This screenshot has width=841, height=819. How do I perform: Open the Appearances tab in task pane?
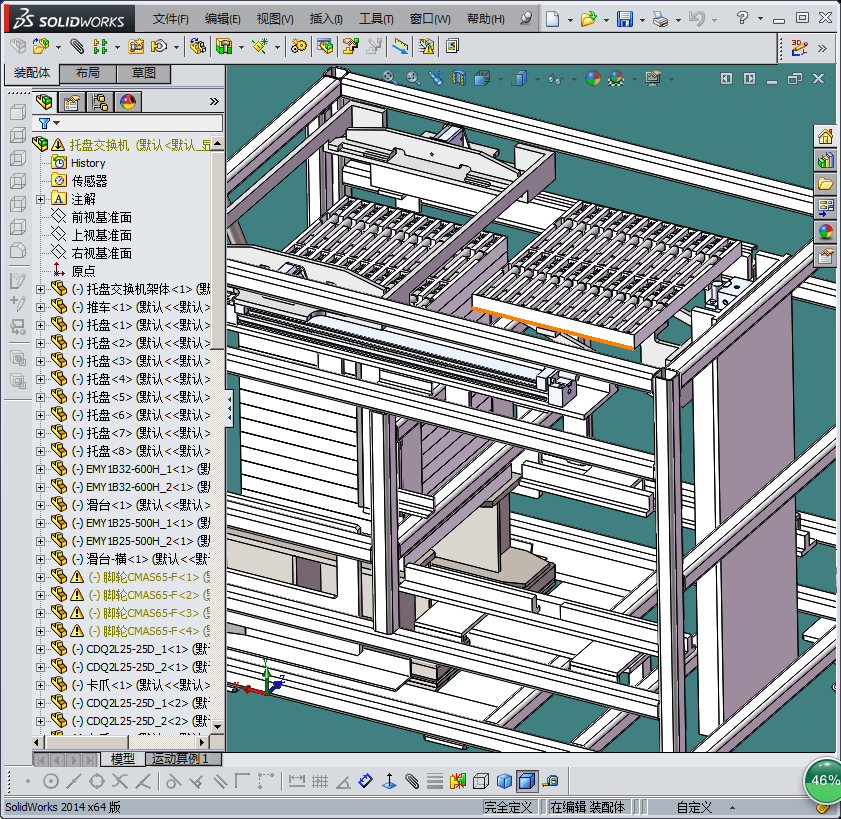[x=825, y=232]
